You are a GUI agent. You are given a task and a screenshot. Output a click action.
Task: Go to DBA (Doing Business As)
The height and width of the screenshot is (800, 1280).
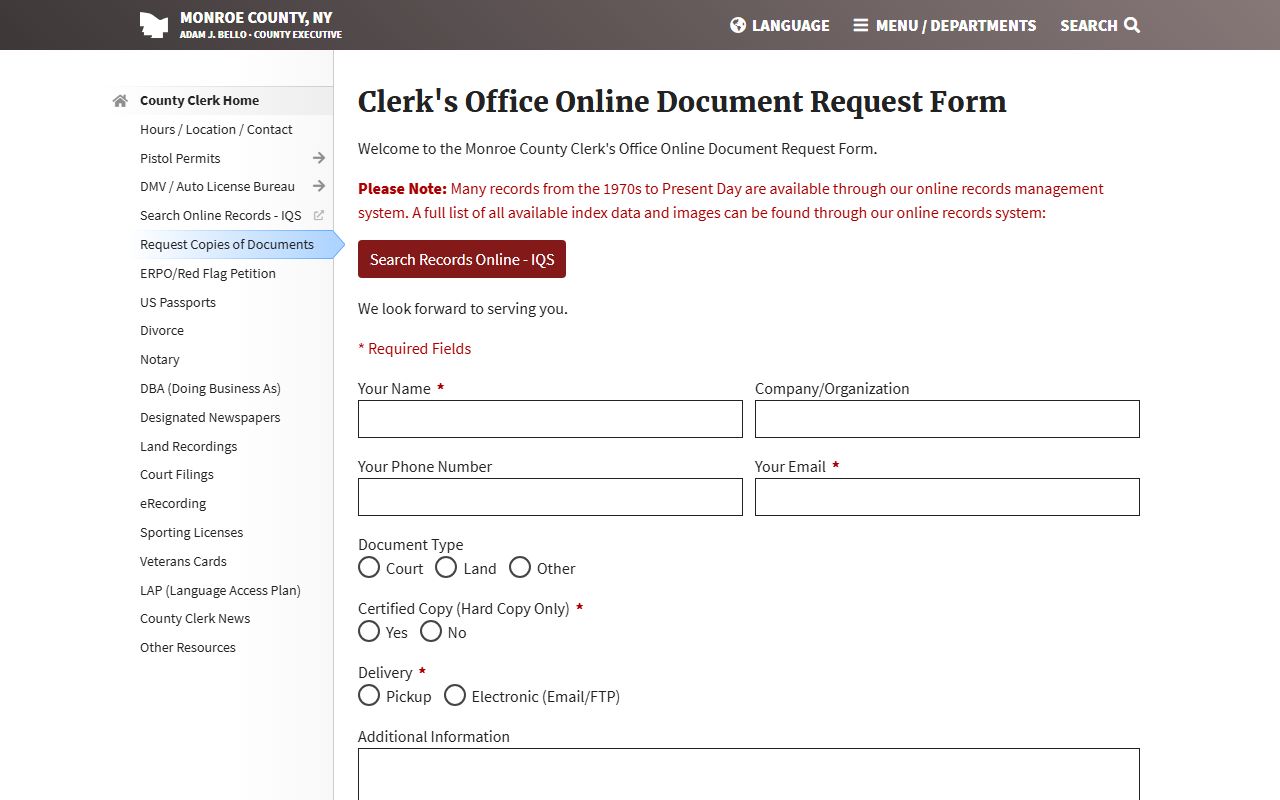[210, 388]
